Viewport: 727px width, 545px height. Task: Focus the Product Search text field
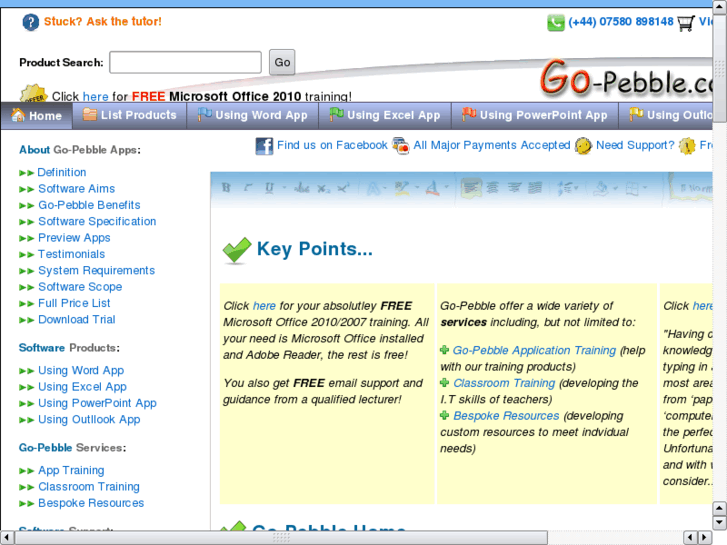coord(185,62)
